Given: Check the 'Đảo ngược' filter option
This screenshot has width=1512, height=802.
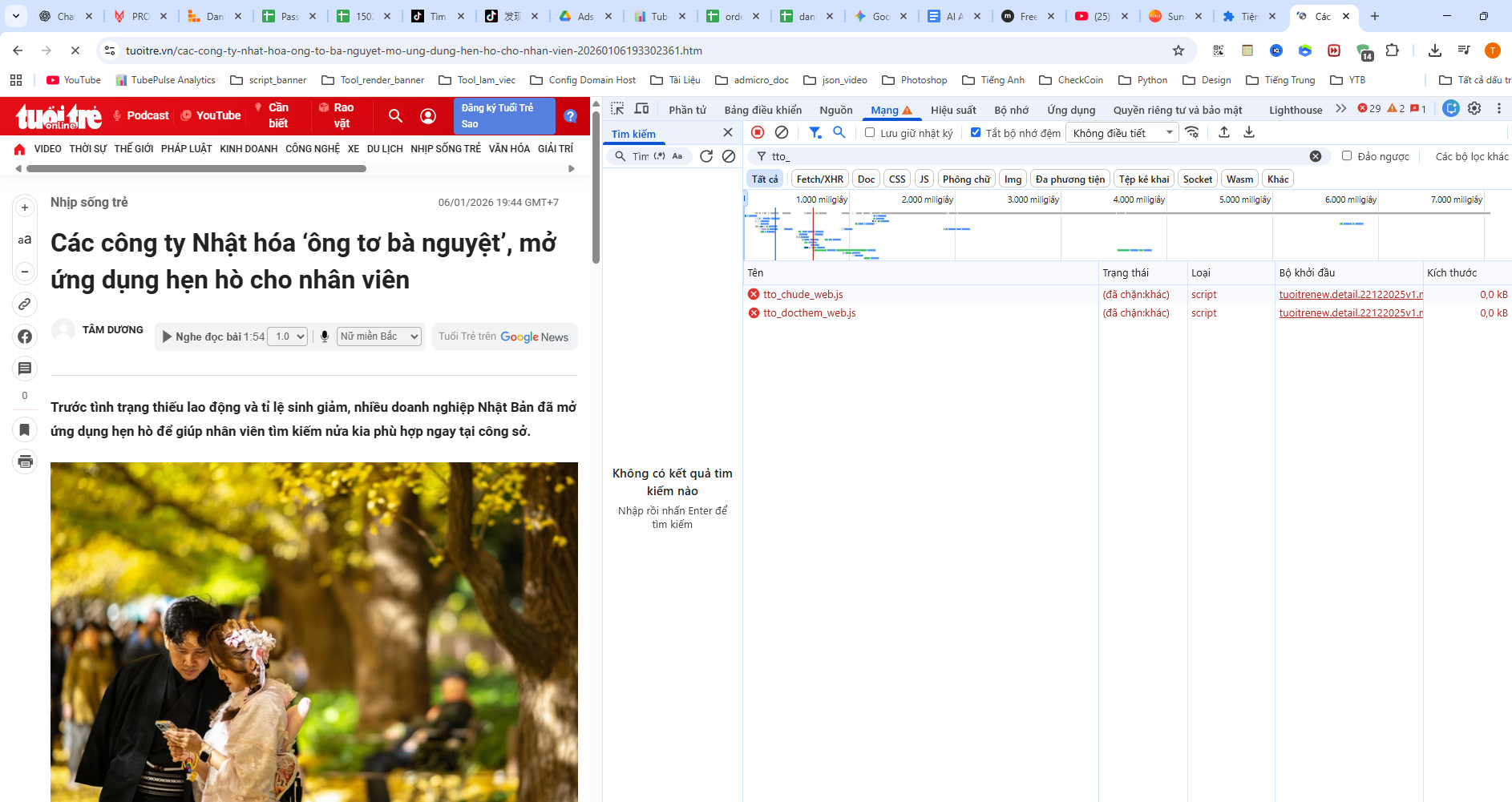Looking at the screenshot, I should [1348, 156].
